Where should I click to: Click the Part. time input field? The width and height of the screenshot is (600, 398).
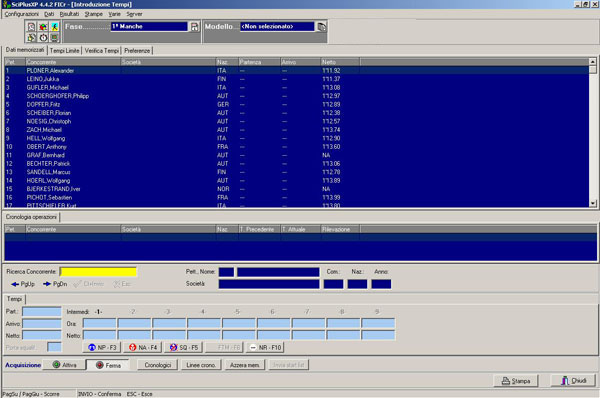pyautogui.click(x=42, y=312)
